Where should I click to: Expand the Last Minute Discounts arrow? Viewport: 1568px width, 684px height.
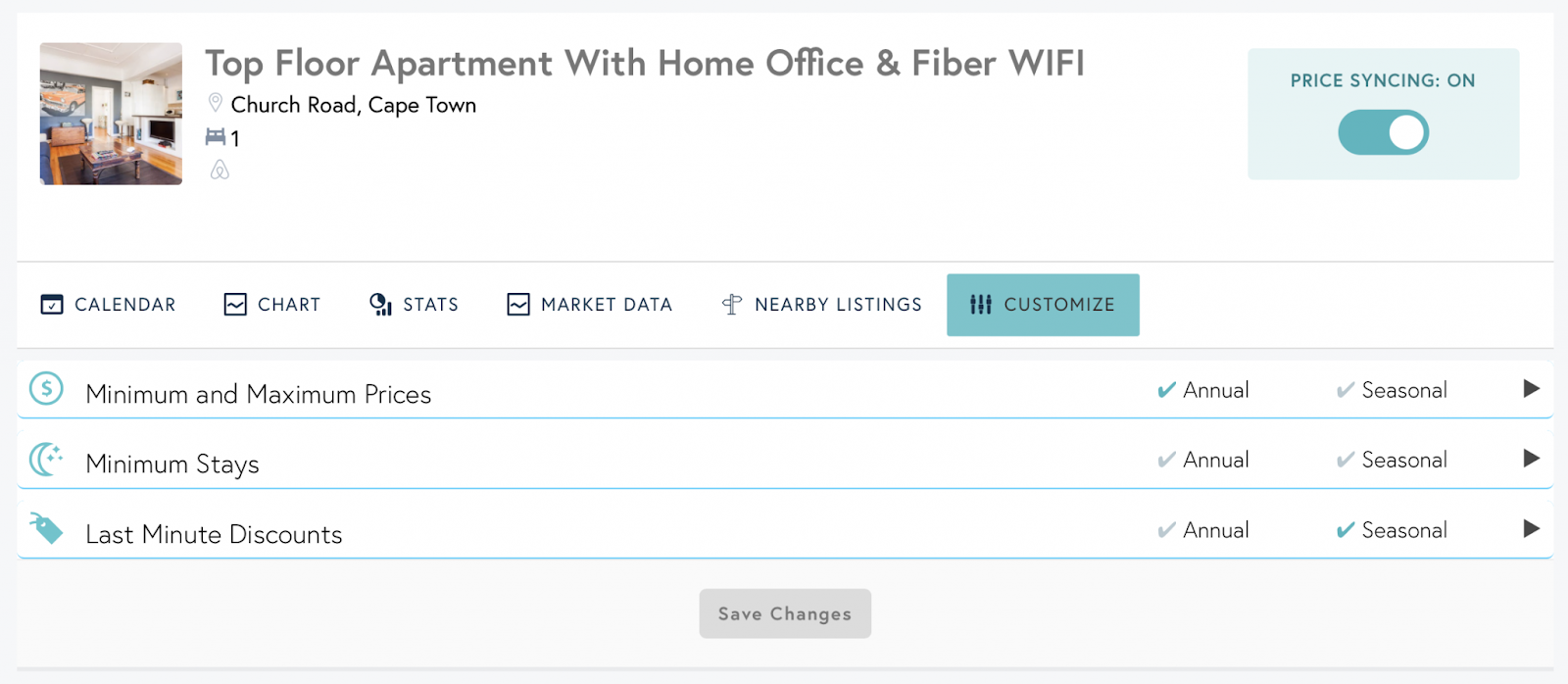click(x=1531, y=529)
